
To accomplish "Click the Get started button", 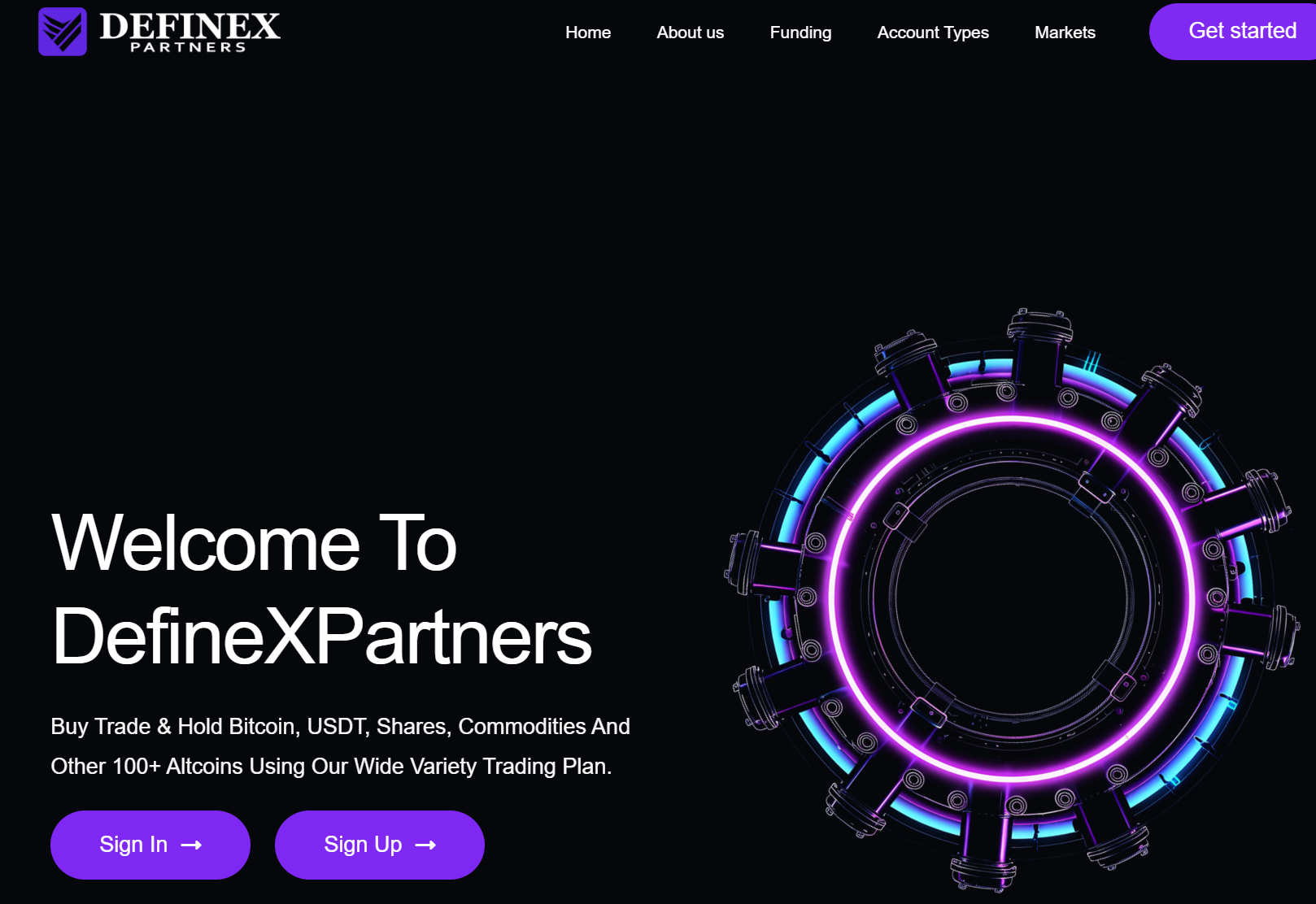I will [x=1232, y=32].
